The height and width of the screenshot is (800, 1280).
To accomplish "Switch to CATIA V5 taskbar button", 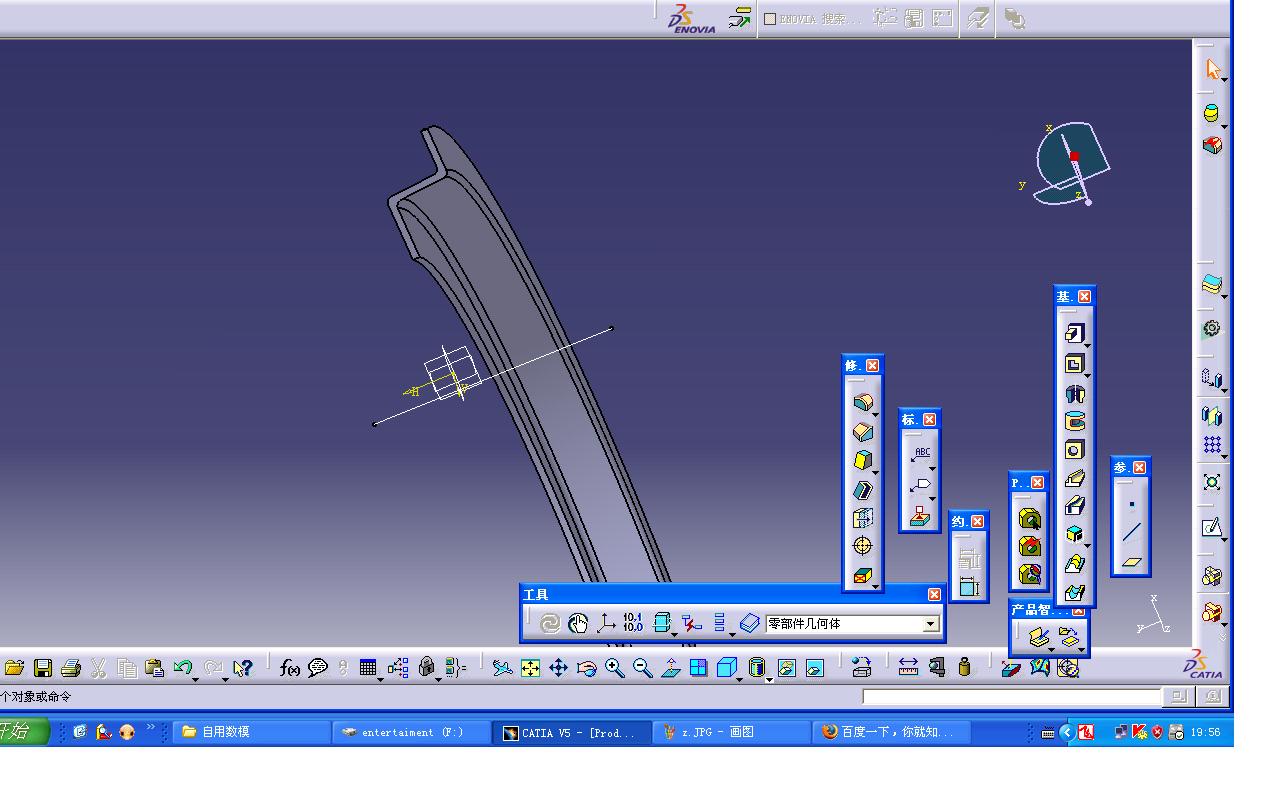I will pyautogui.click(x=573, y=732).
